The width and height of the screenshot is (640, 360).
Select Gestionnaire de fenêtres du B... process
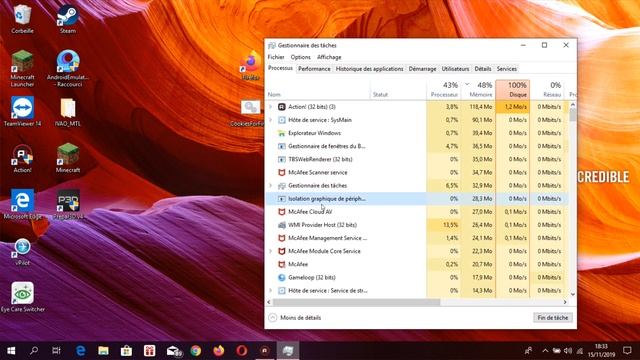(416, 146)
